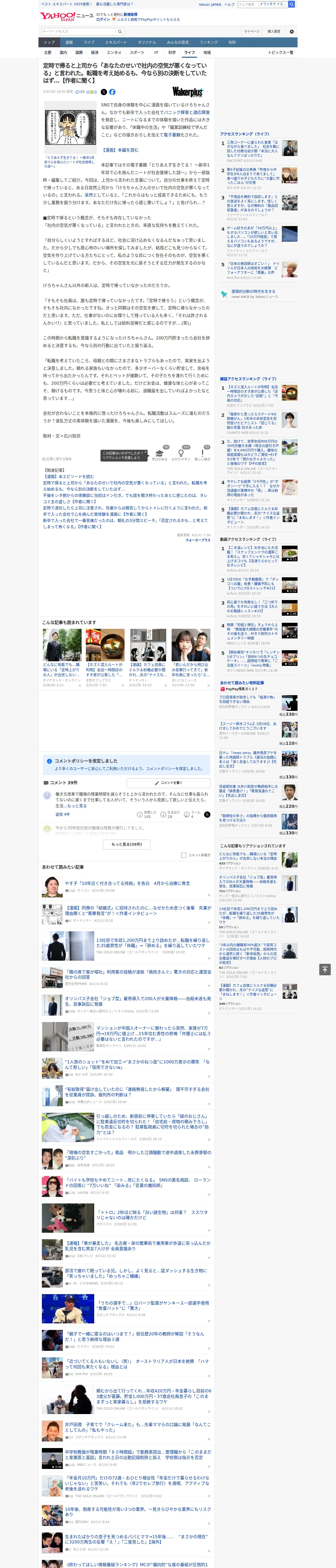Expand replies 返信 4件 on first comment
This screenshot has width=336, height=1568.
tap(62, 814)
